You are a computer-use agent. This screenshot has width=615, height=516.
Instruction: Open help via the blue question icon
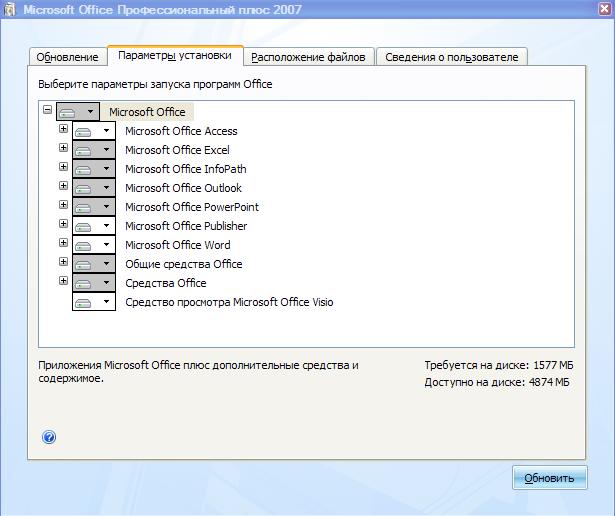49,437
